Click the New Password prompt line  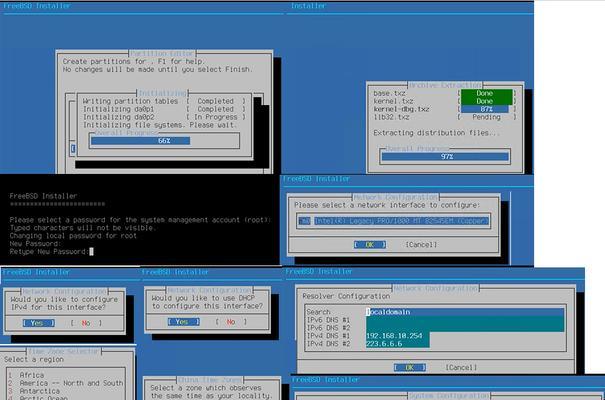point(35,244)
